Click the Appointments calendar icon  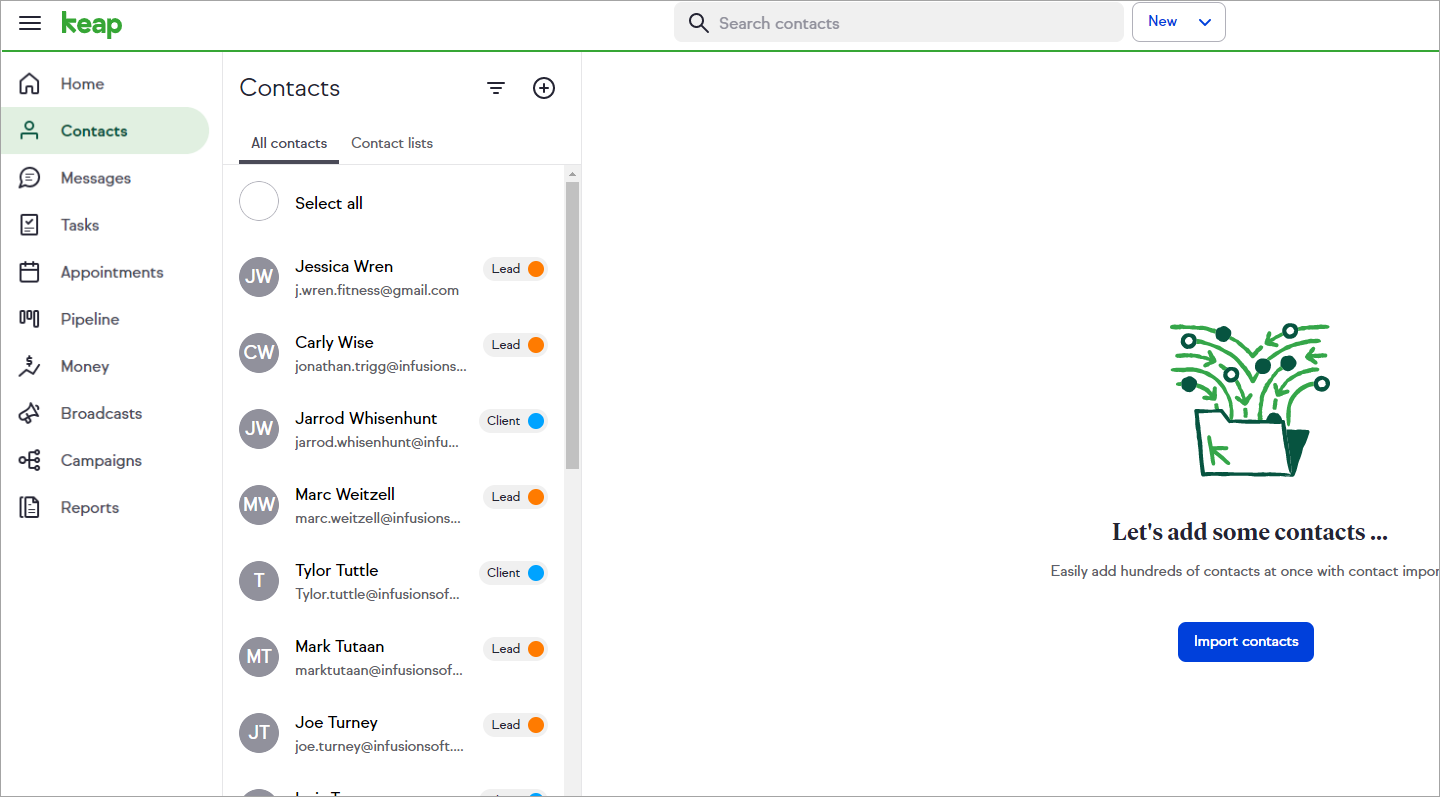point(30,272)
